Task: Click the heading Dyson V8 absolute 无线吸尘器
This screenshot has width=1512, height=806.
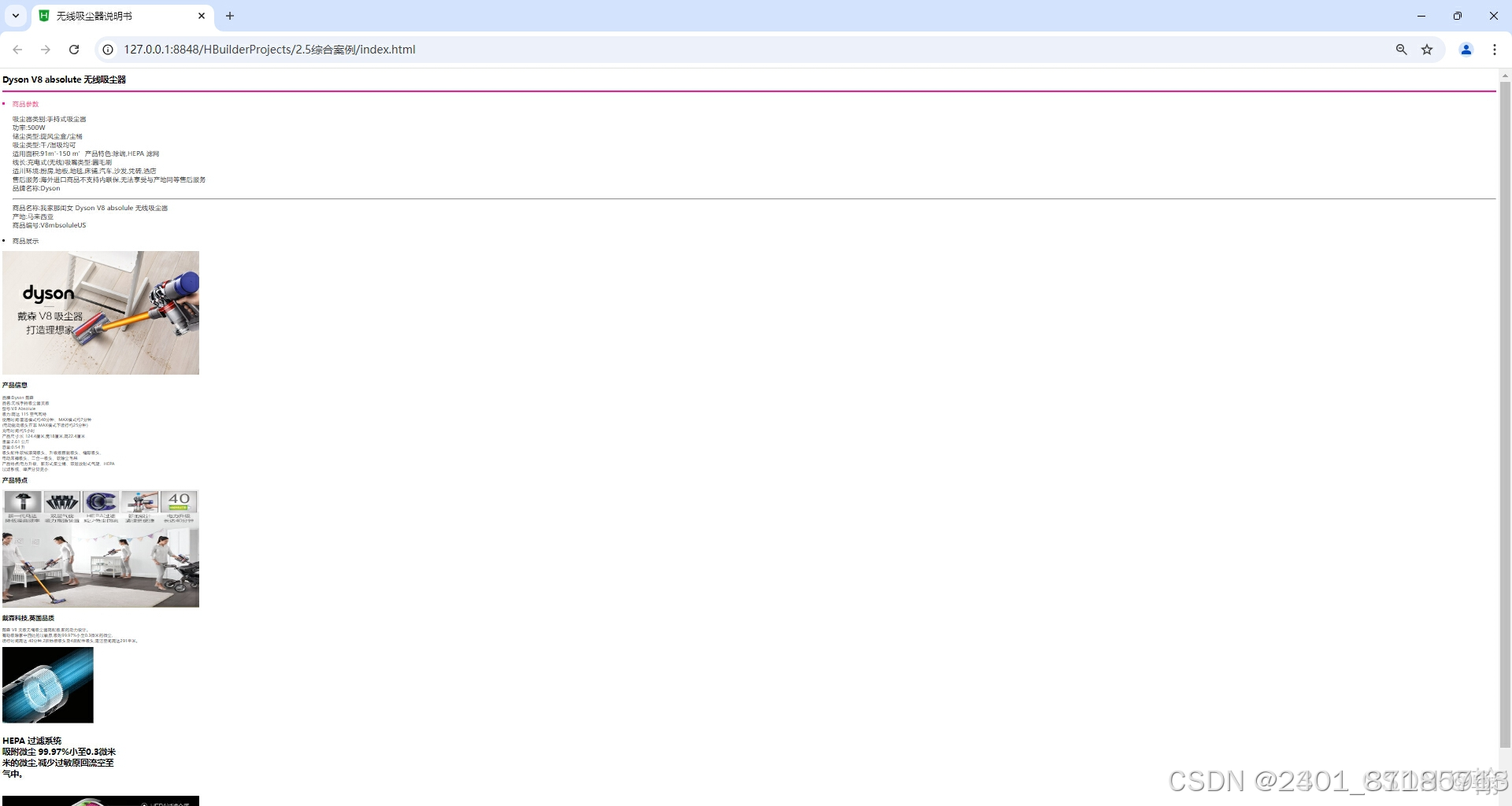Action: [x=65, y=79]
